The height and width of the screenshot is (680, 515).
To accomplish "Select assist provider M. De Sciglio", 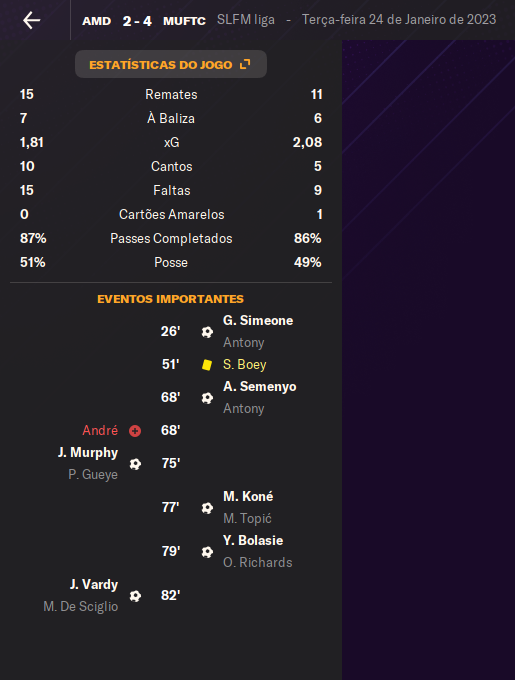I will pos(81,606).
